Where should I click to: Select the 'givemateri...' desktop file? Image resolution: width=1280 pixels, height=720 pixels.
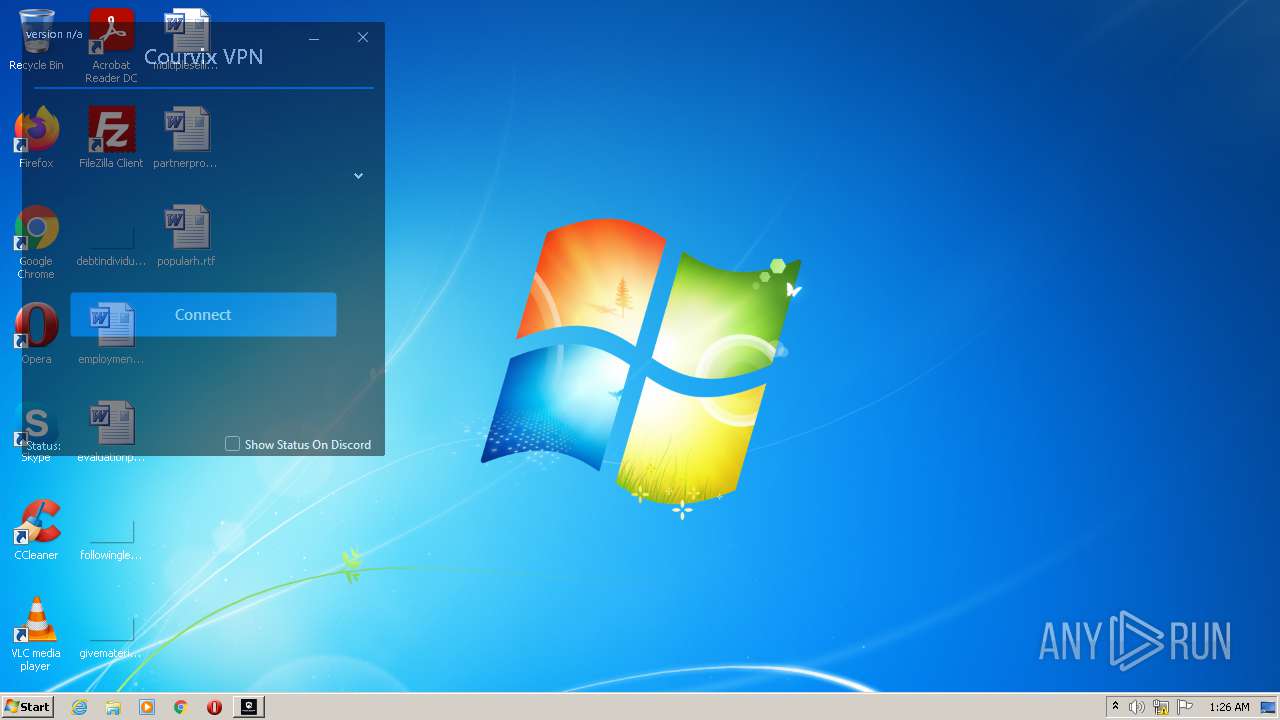(x=111, y=638)
